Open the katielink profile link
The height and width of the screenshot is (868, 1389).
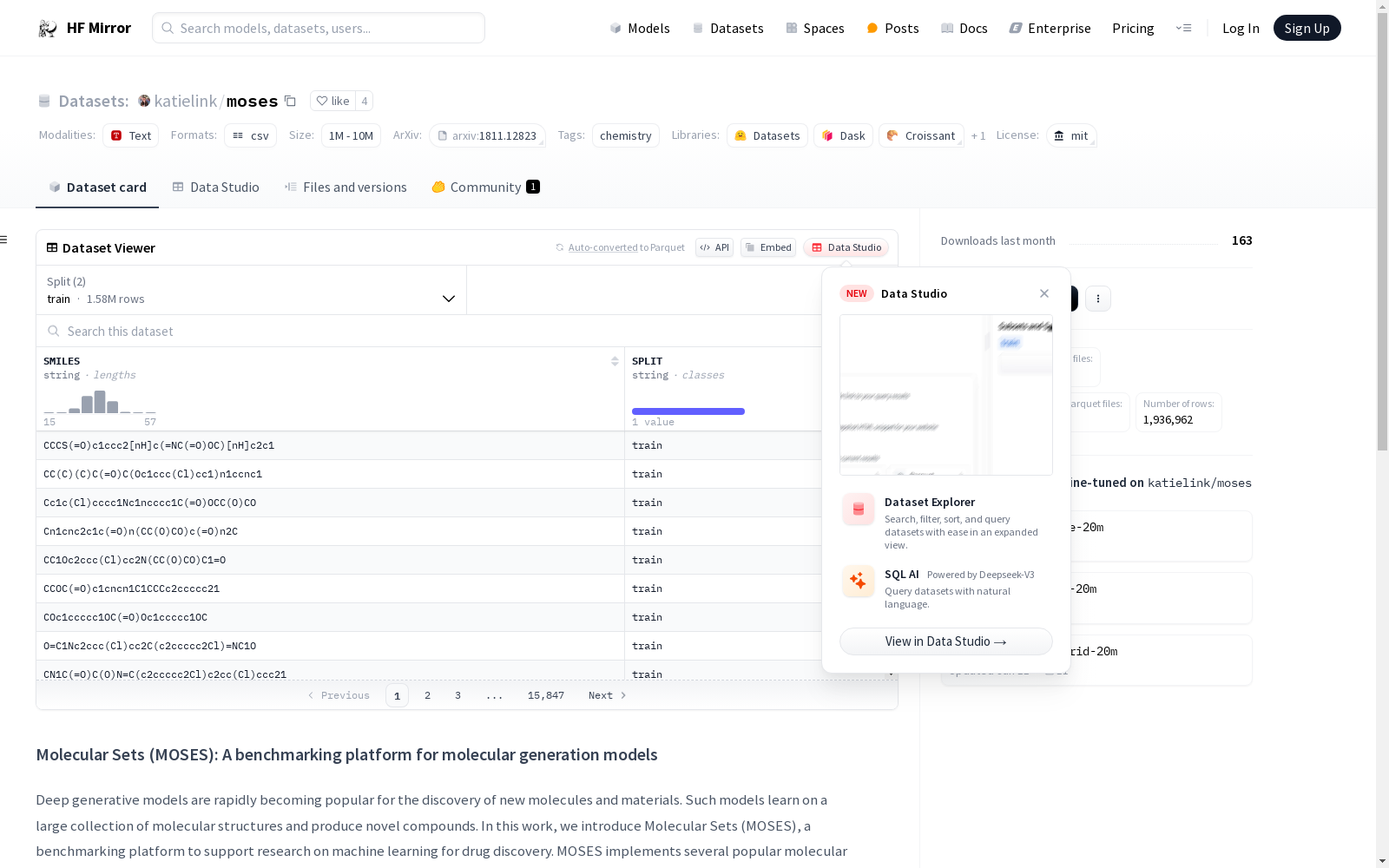tap(185, 101)
